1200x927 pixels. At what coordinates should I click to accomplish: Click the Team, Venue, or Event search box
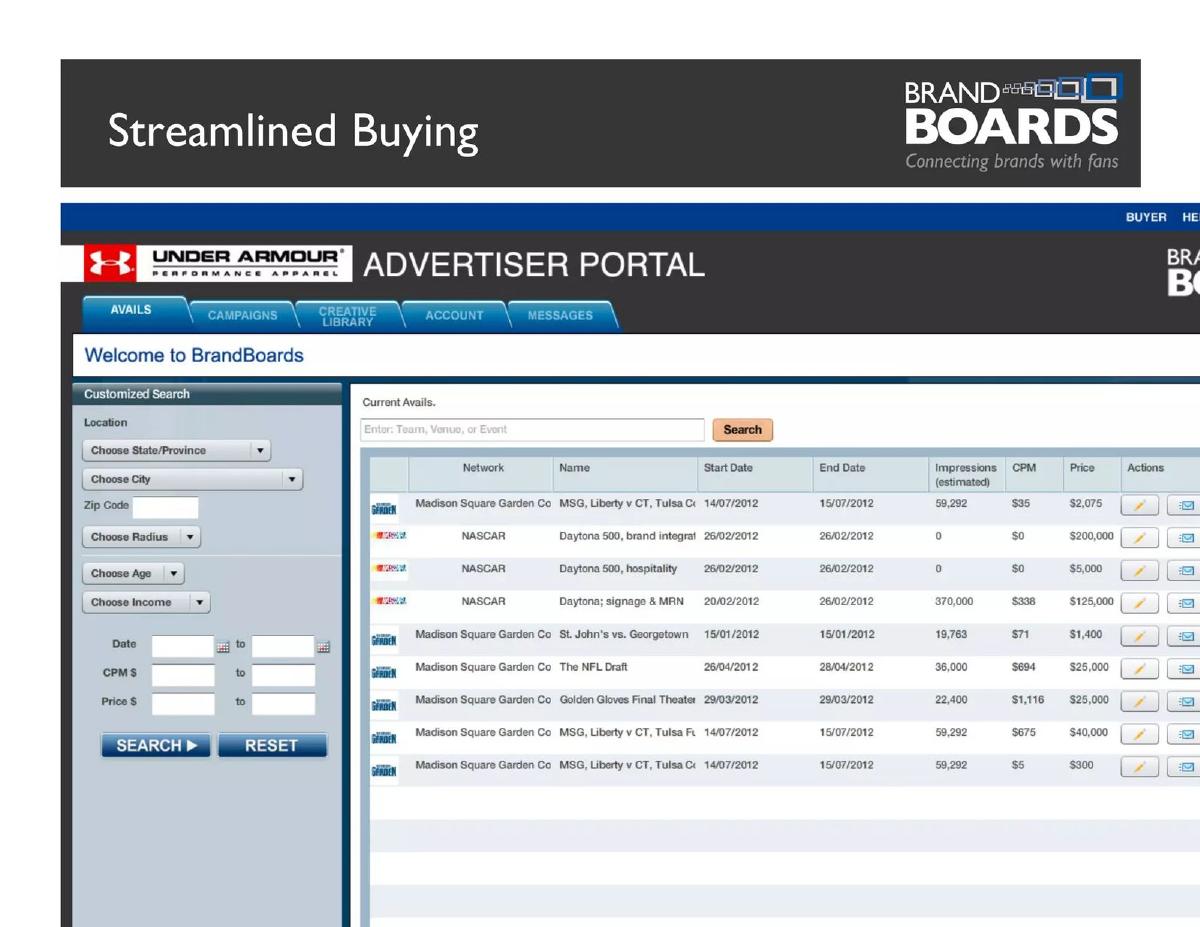(532, 430)
